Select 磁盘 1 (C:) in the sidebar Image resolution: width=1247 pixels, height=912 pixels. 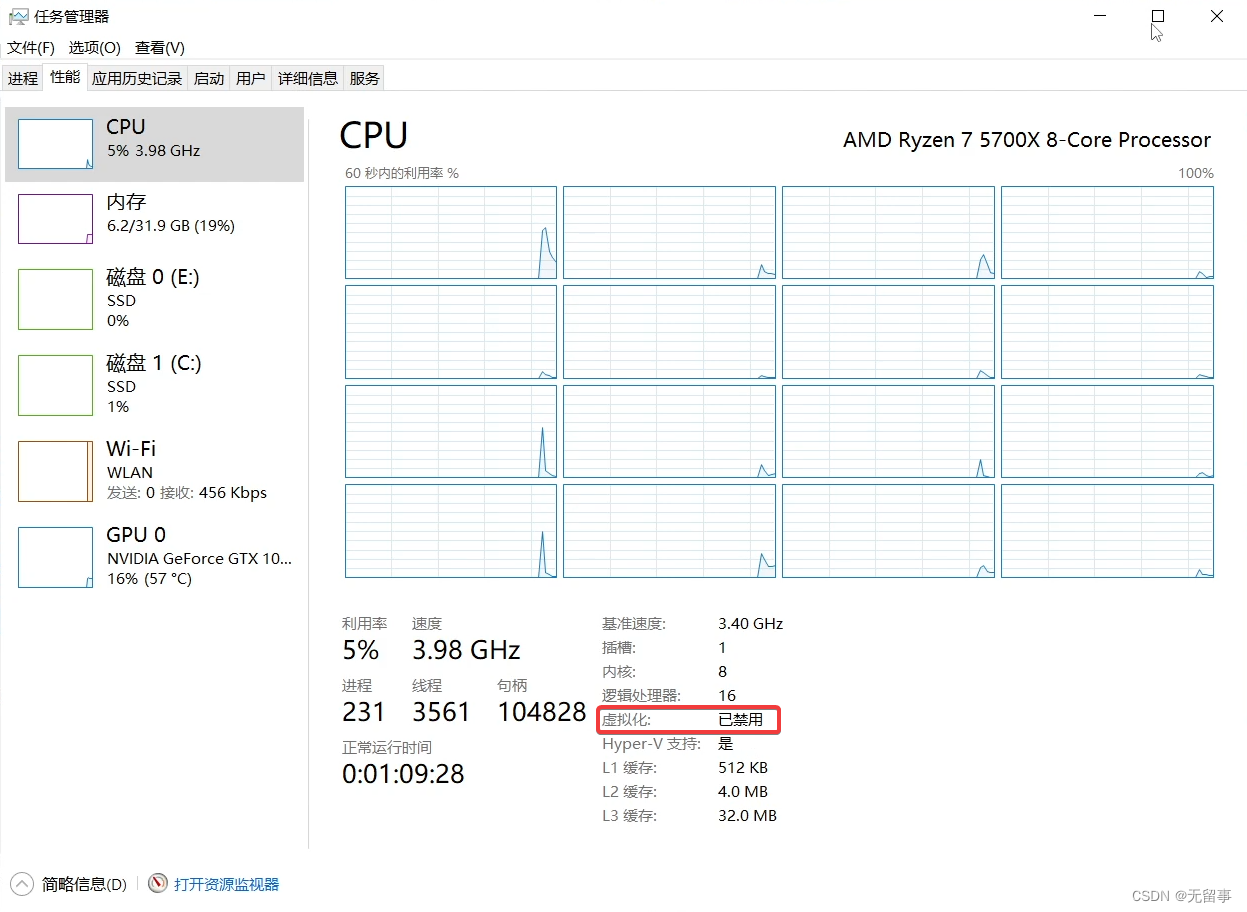(x=155, y=384)
